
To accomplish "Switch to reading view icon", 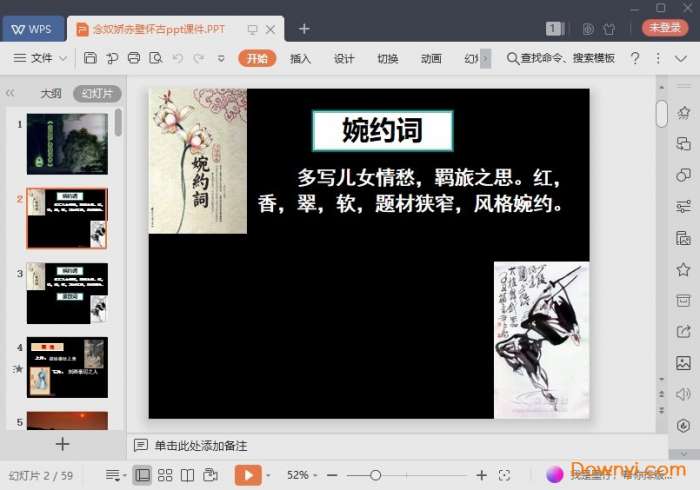I will [187, 475].
